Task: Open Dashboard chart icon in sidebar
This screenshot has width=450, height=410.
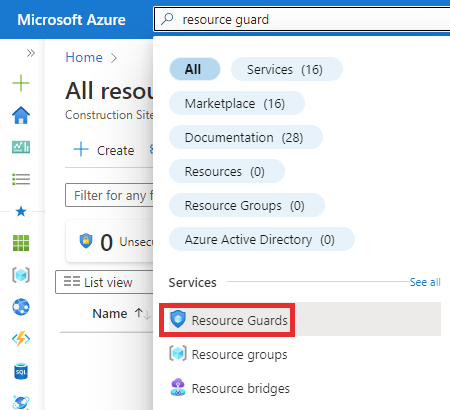Action: click(x=21, y=147)
